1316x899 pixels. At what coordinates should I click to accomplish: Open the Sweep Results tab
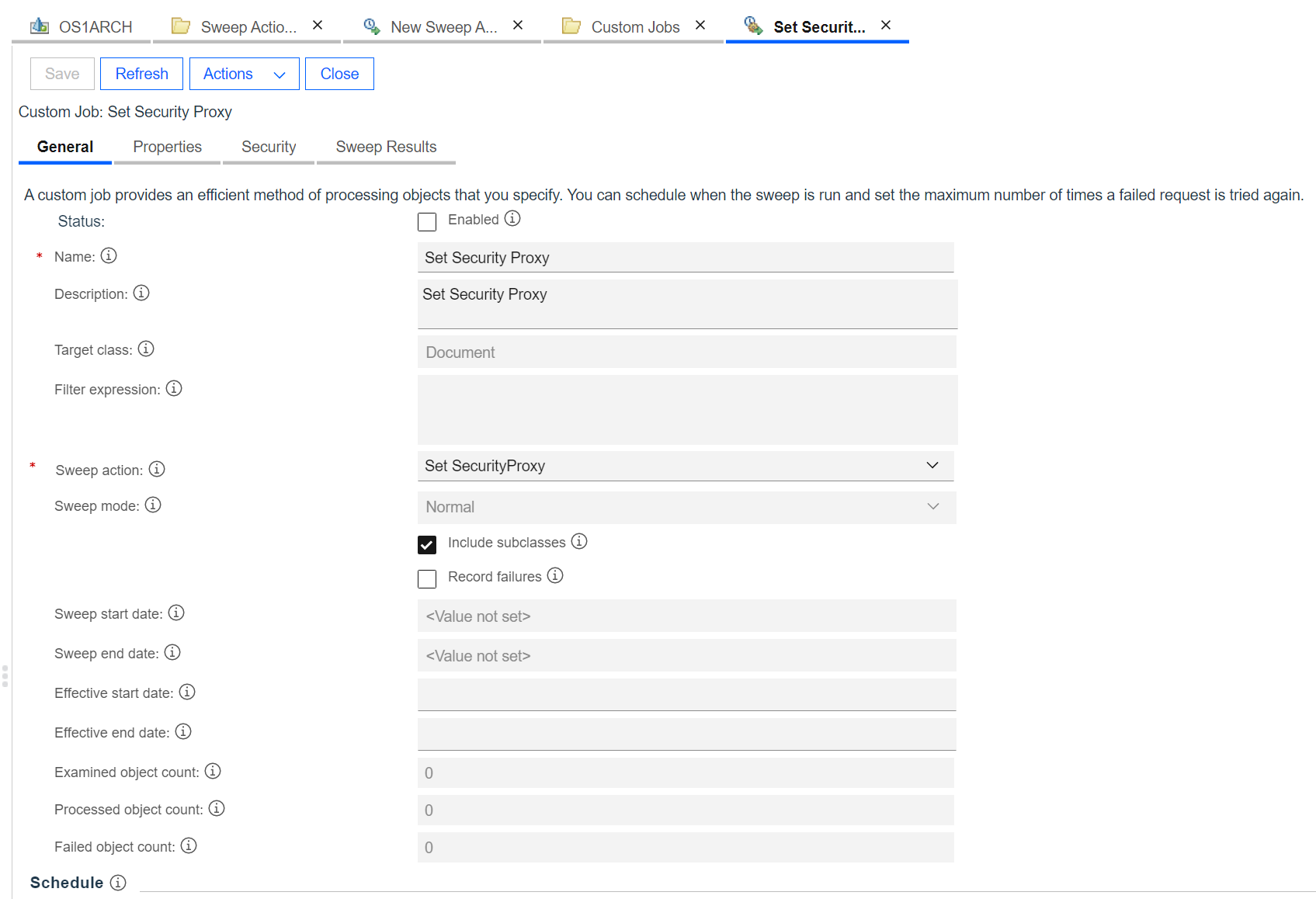pos(386,147)
